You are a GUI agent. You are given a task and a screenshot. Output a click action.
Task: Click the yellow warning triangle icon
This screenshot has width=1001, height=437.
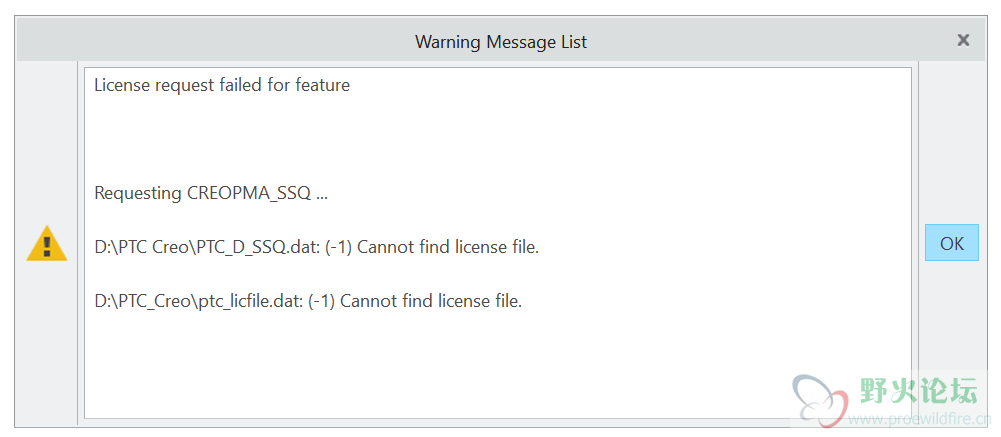pyautogui.click(x=47, y=244)
